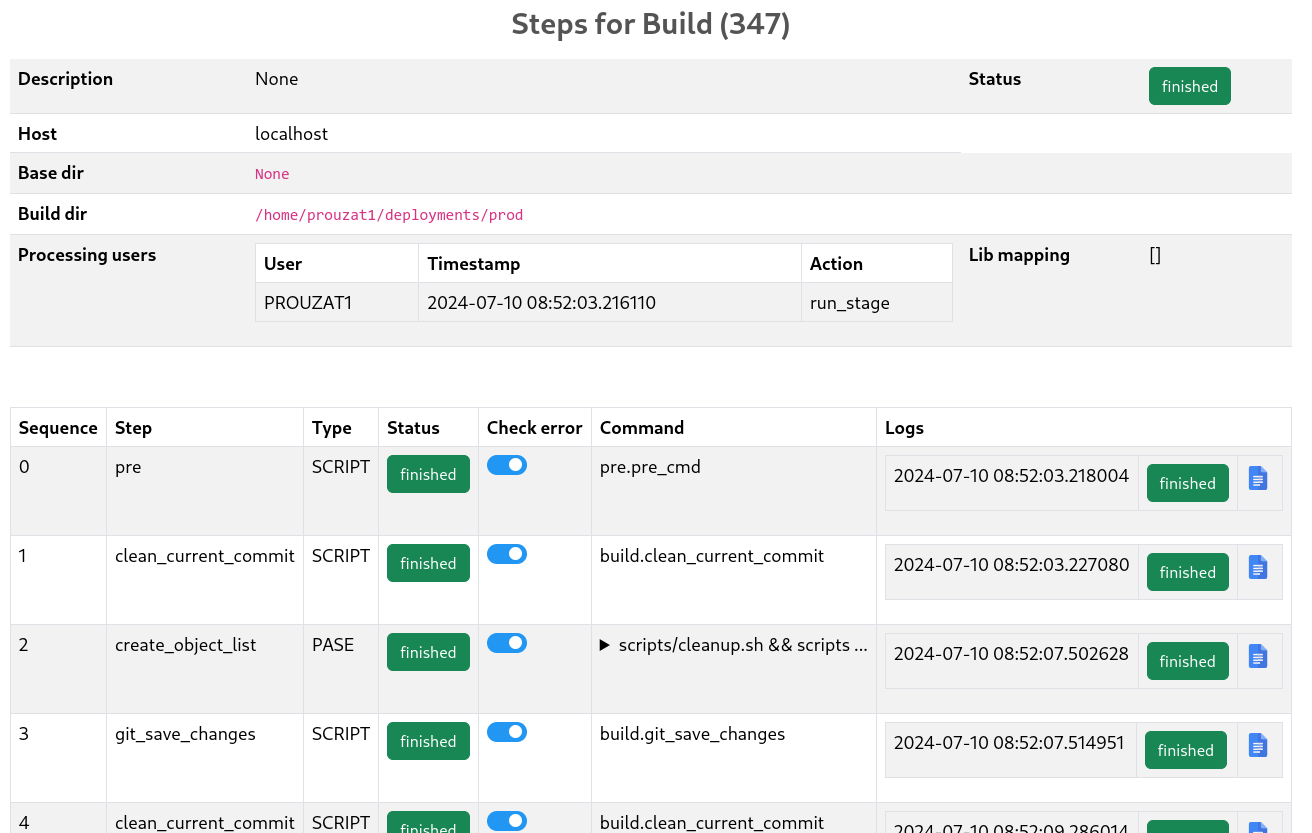Toggle Check error switch for sequence 4

(x=507, y=821)
